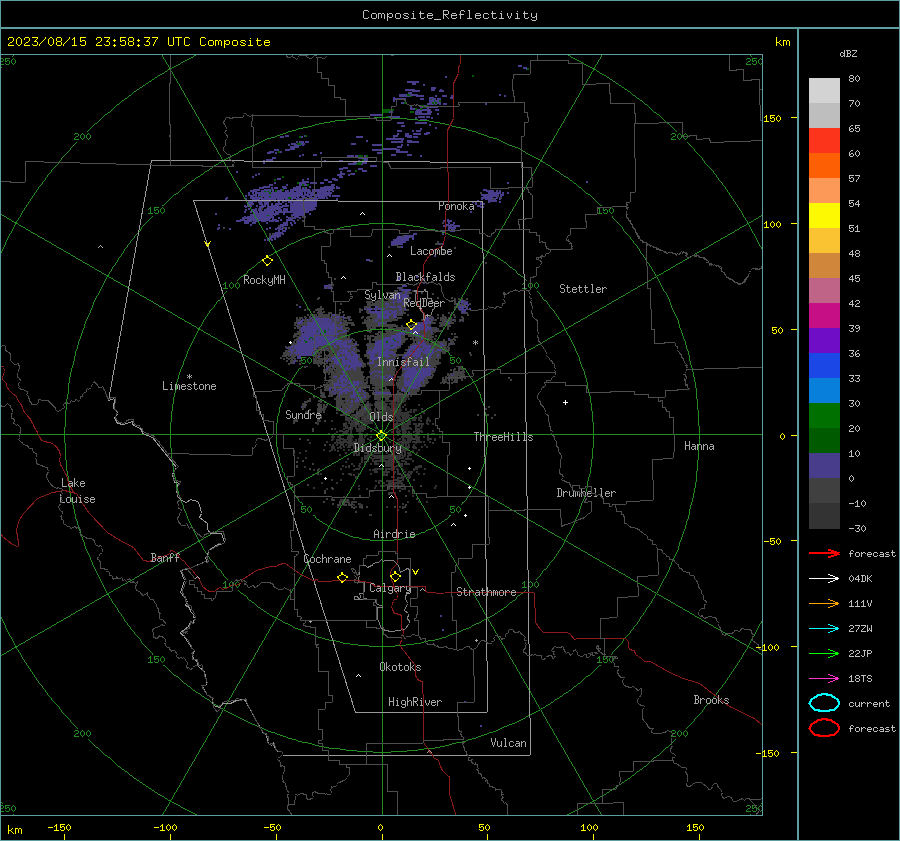This screenshot has height=841, width=900.
Task: Click the '-150' tick label on bottom axis
Action: click(x=59, y=827)
